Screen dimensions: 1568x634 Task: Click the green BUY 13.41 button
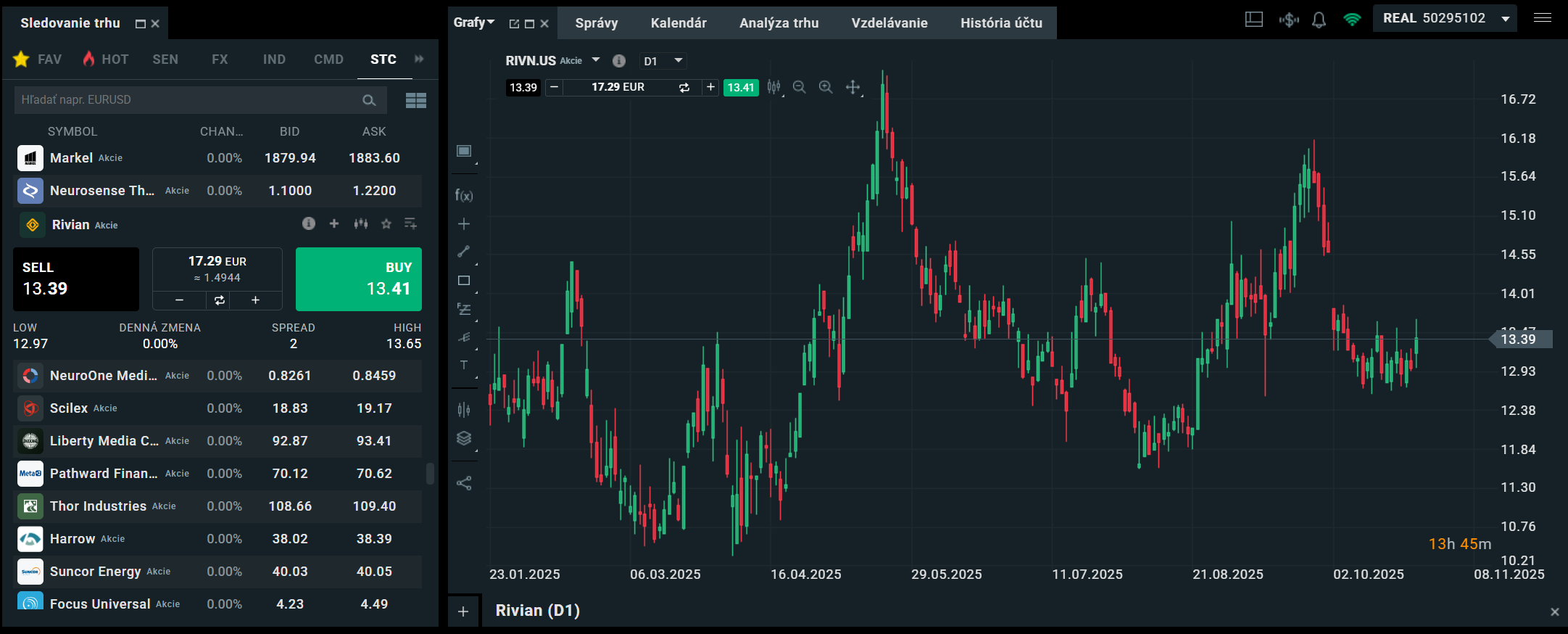358,279
